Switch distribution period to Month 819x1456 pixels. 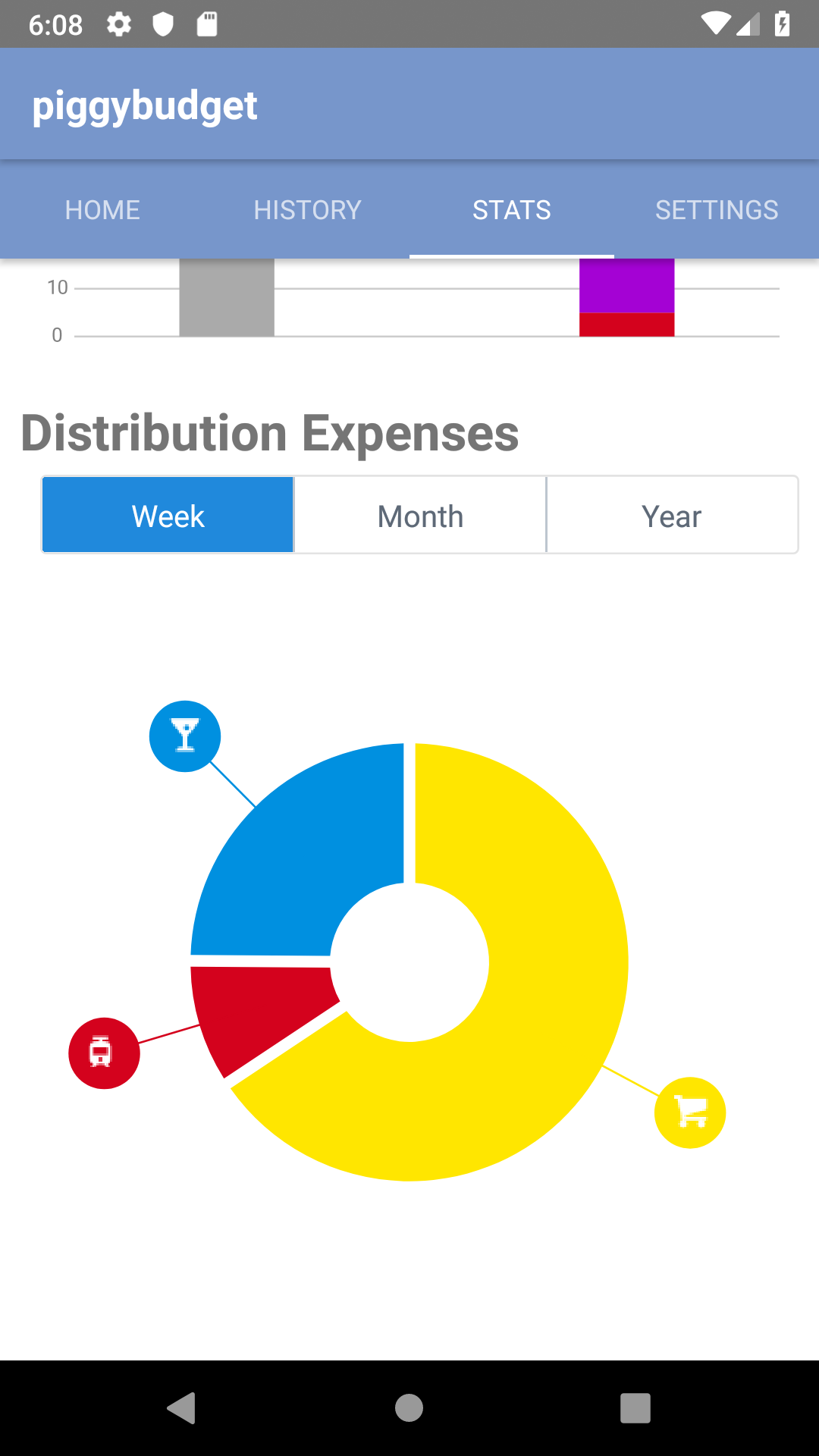point(420,516)
